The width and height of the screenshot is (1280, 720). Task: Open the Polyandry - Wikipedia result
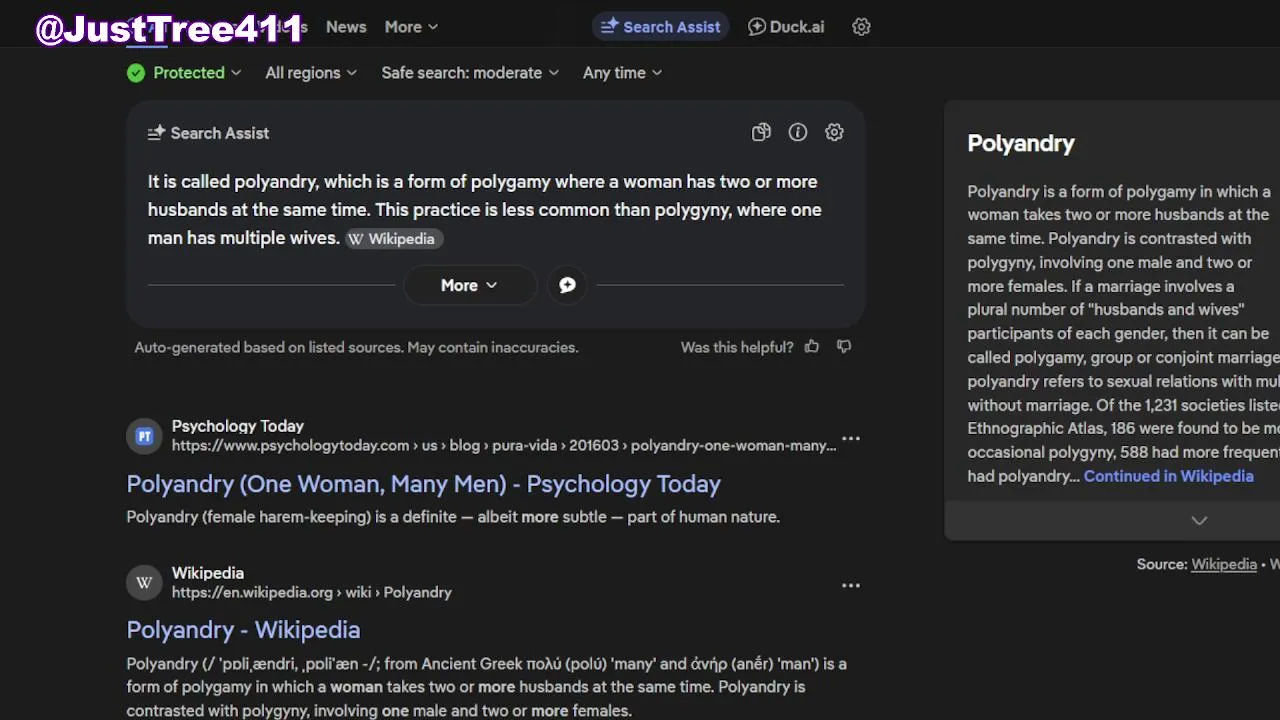[243, 630]
